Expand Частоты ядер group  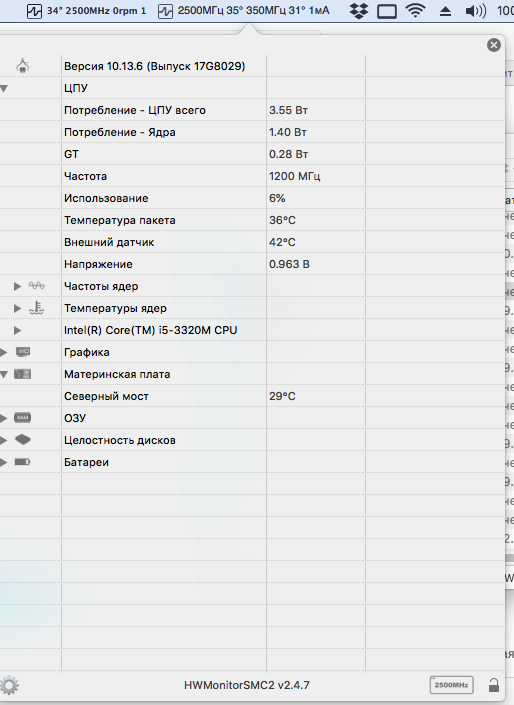[x=18, y=286]
